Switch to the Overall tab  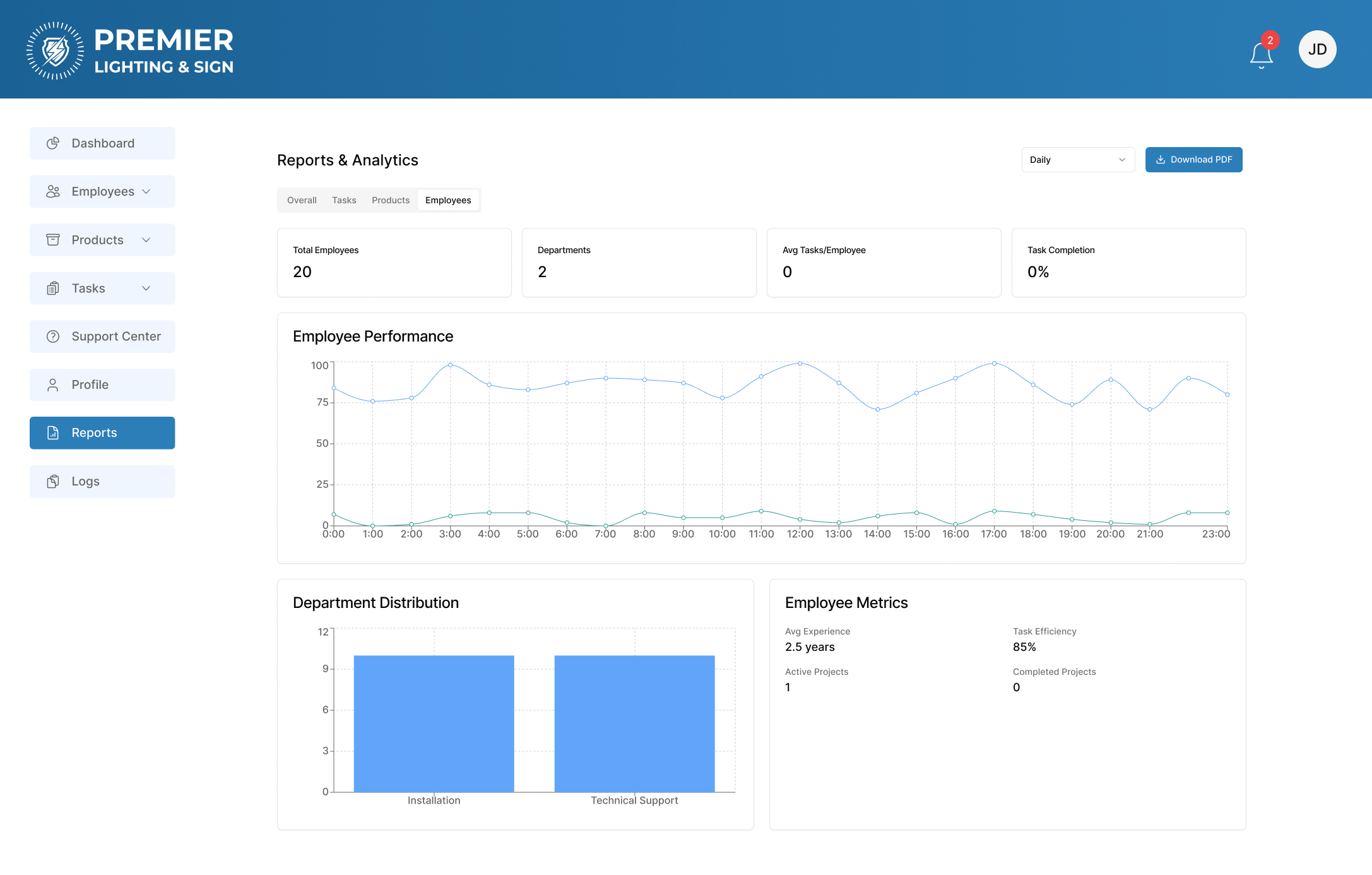tap(302, 200)
